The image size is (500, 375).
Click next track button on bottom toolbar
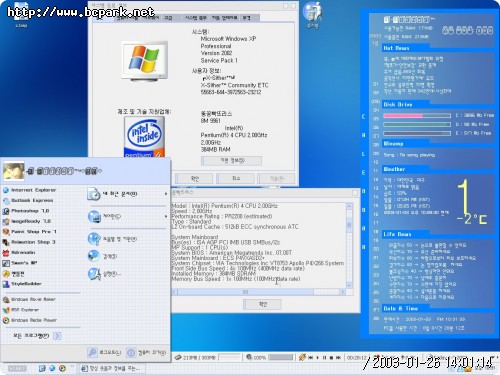pyautogui.click(x=338, y=357)
